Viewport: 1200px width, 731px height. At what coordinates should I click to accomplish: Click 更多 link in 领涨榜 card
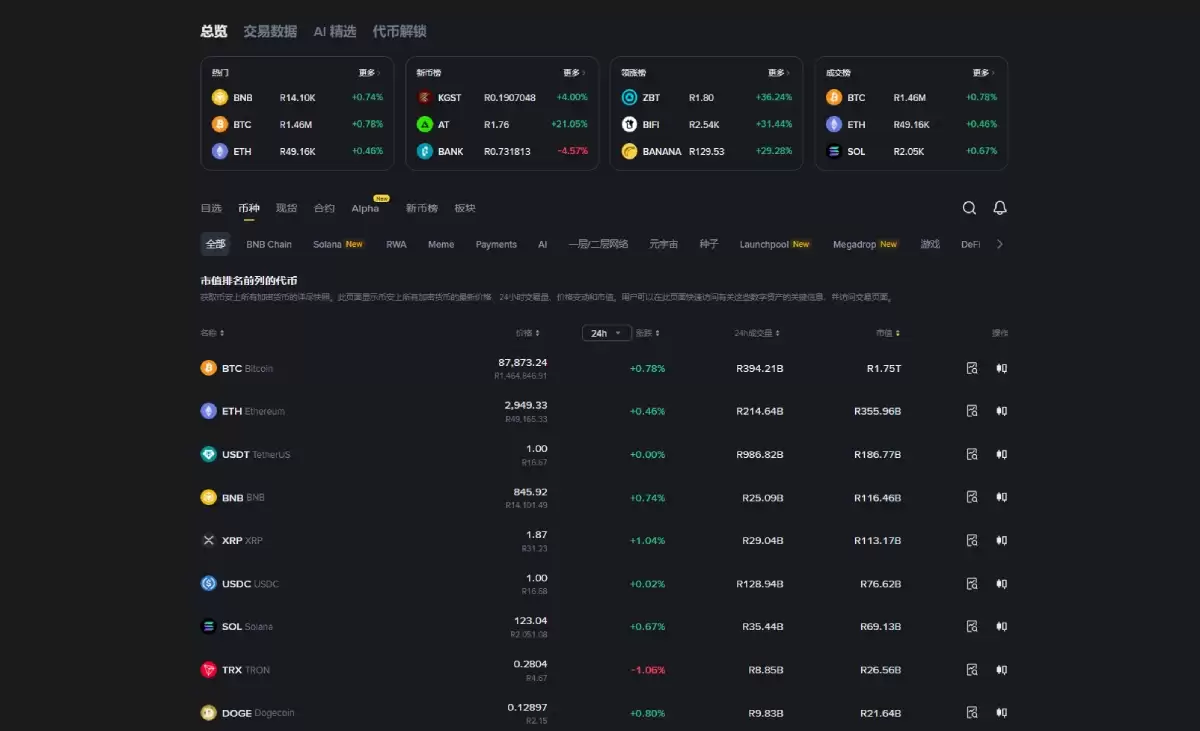[778, 73]
